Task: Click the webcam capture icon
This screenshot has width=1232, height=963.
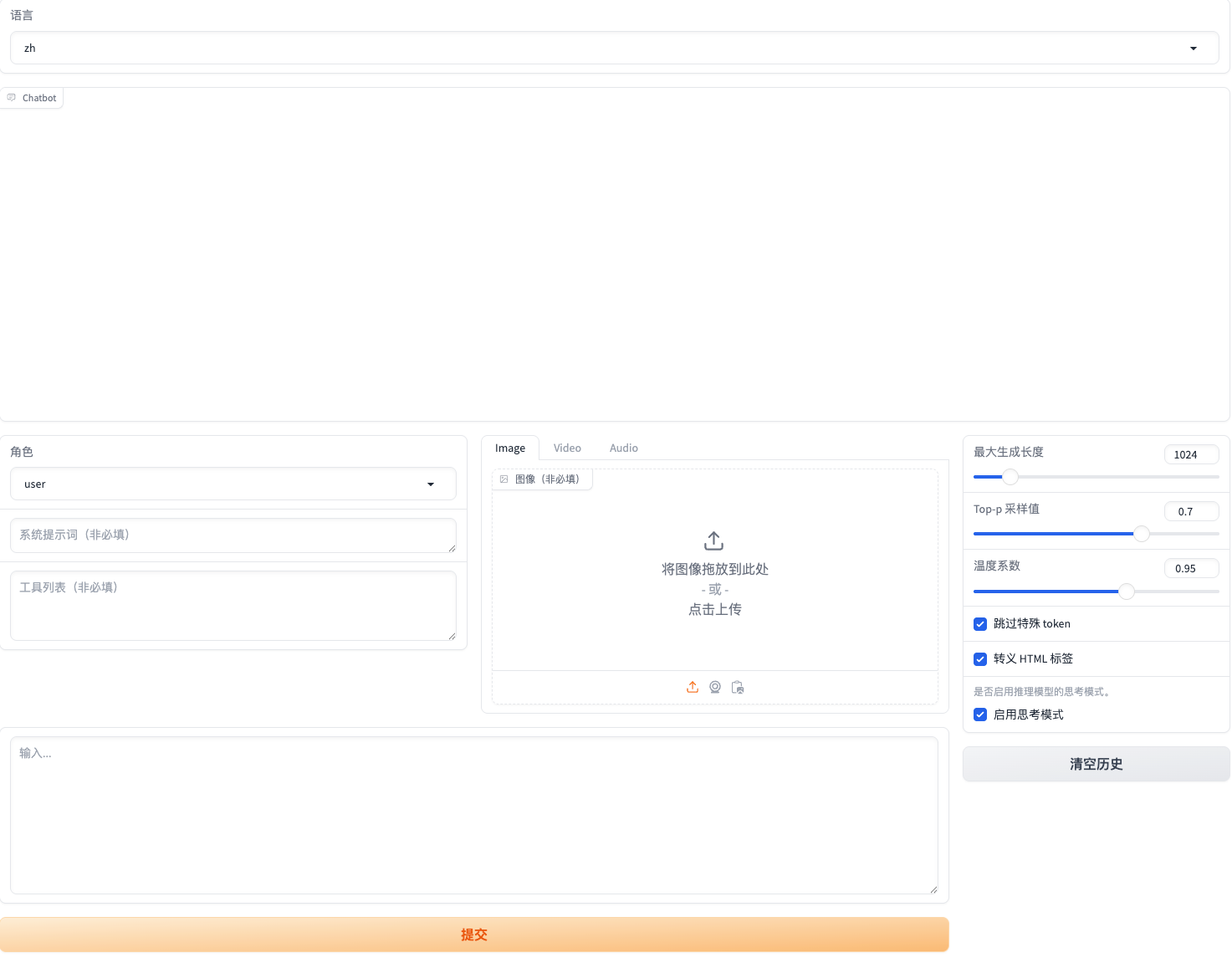Action: point(715,687)
